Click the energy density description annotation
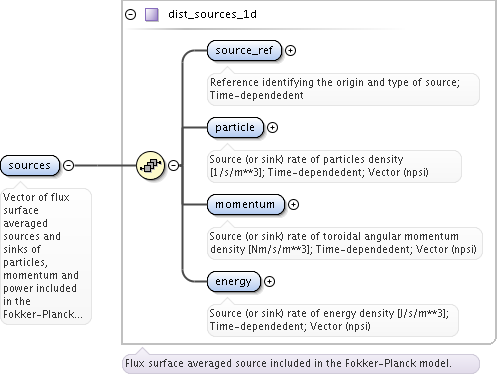The width and height of the screenshot is (498, 377). pos(333,320)
